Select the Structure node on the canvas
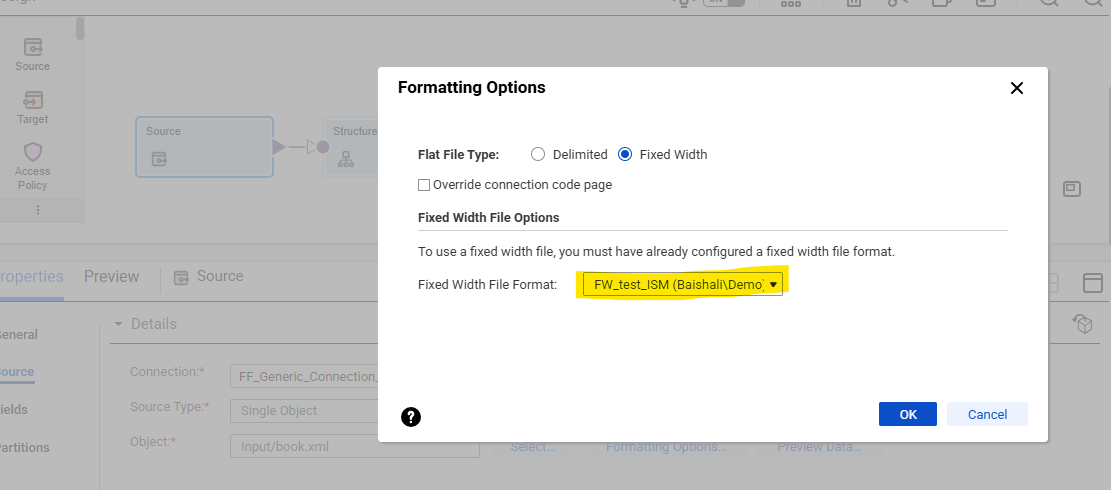 coord(351,147)
